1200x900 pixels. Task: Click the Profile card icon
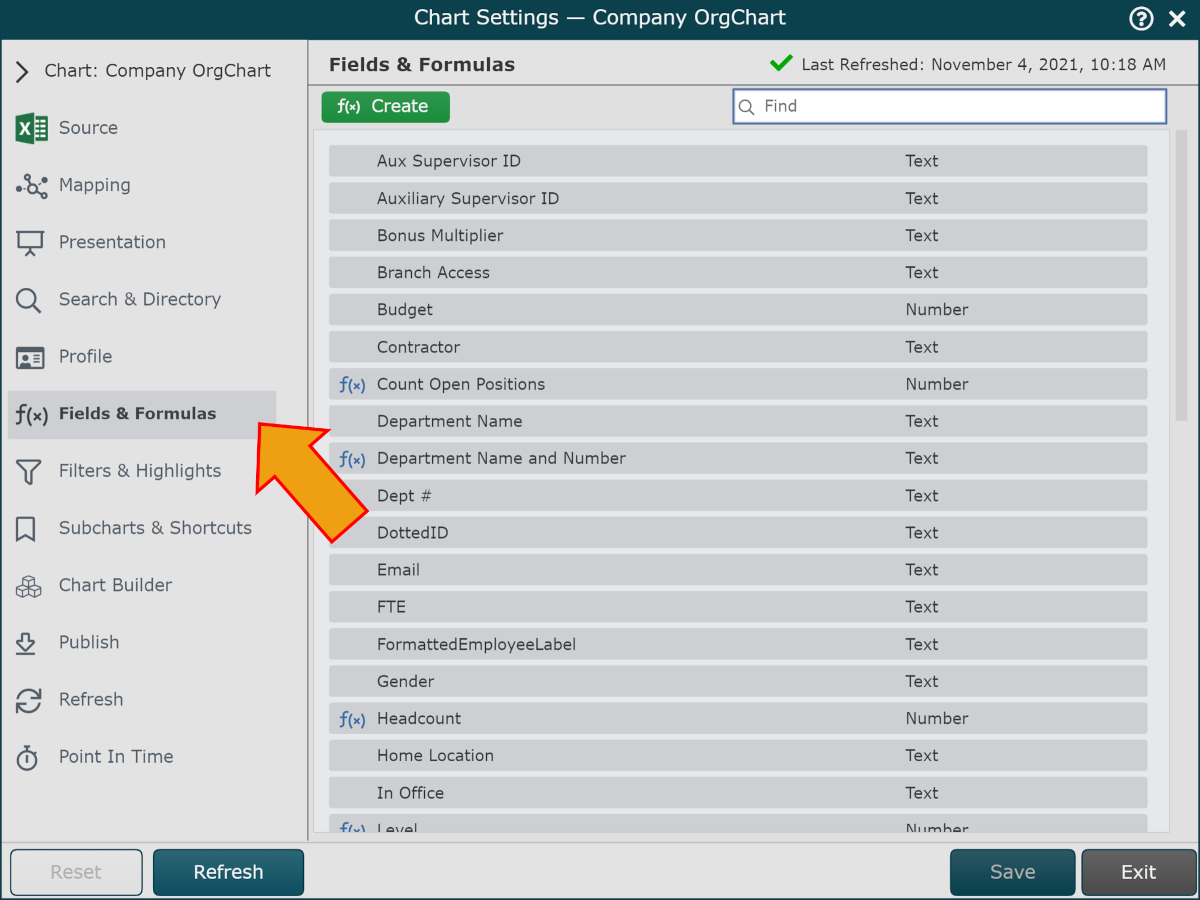click(30, 357)
